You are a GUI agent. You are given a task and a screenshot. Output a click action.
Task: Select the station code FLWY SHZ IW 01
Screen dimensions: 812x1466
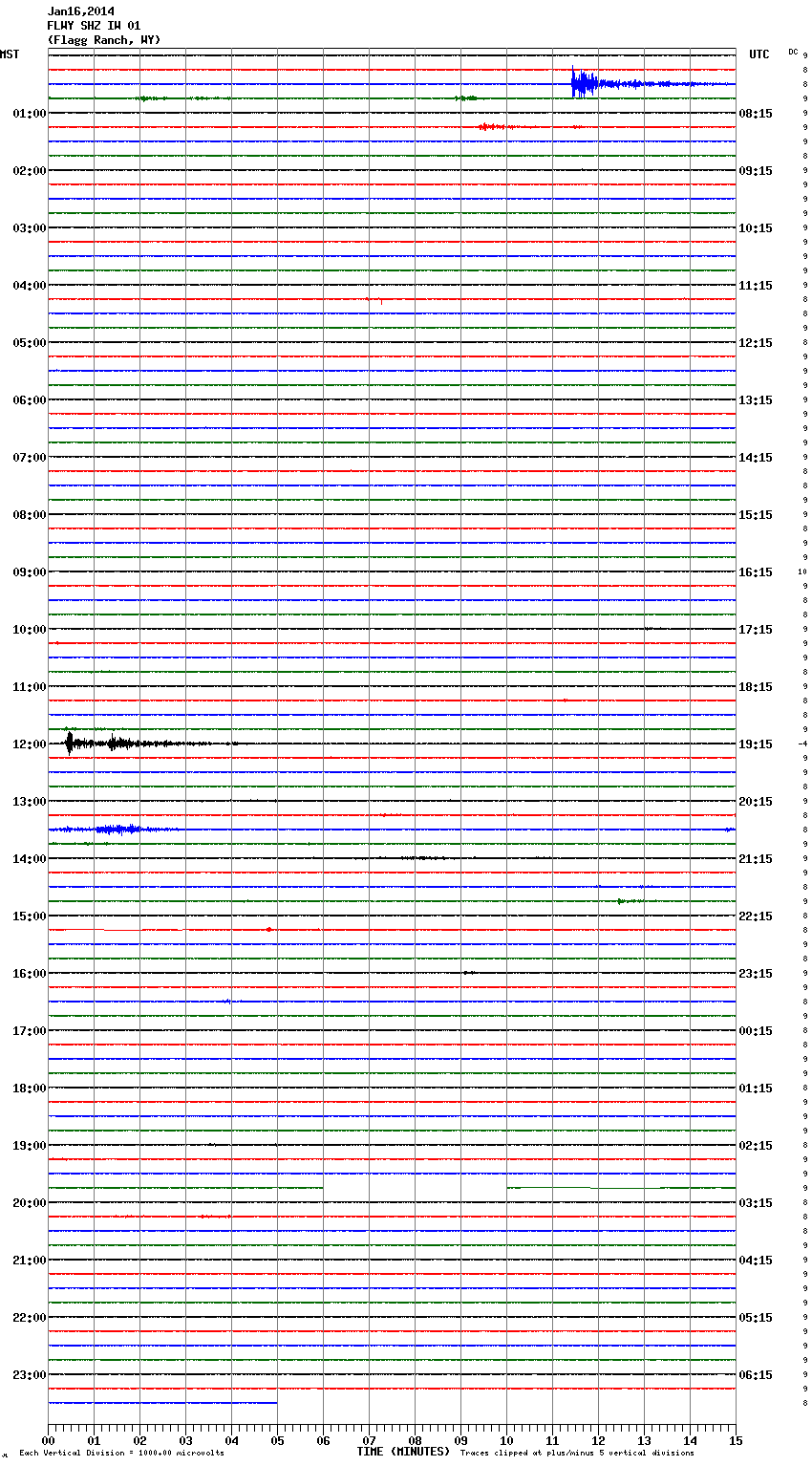94,26
